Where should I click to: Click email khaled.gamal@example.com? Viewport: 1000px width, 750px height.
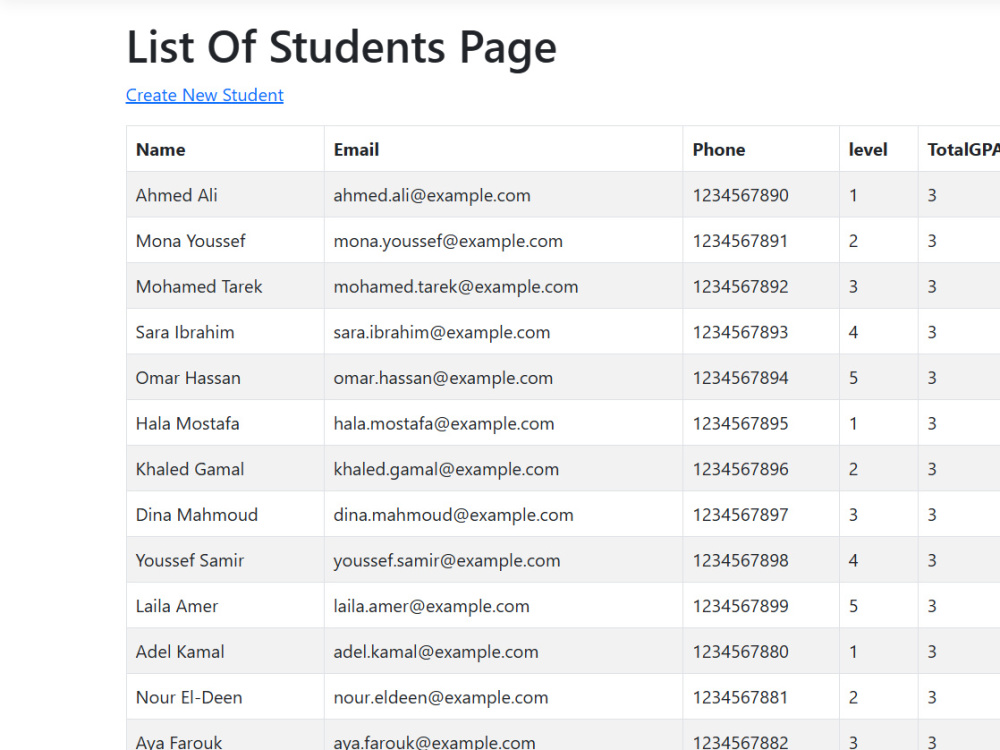point(446,469)
